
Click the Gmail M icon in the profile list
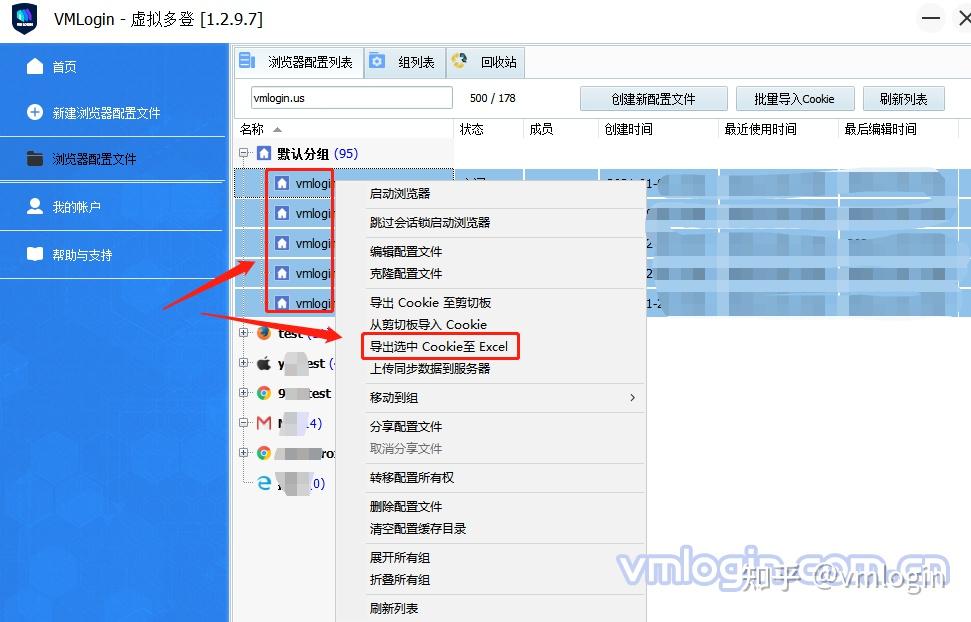[262, 425]
